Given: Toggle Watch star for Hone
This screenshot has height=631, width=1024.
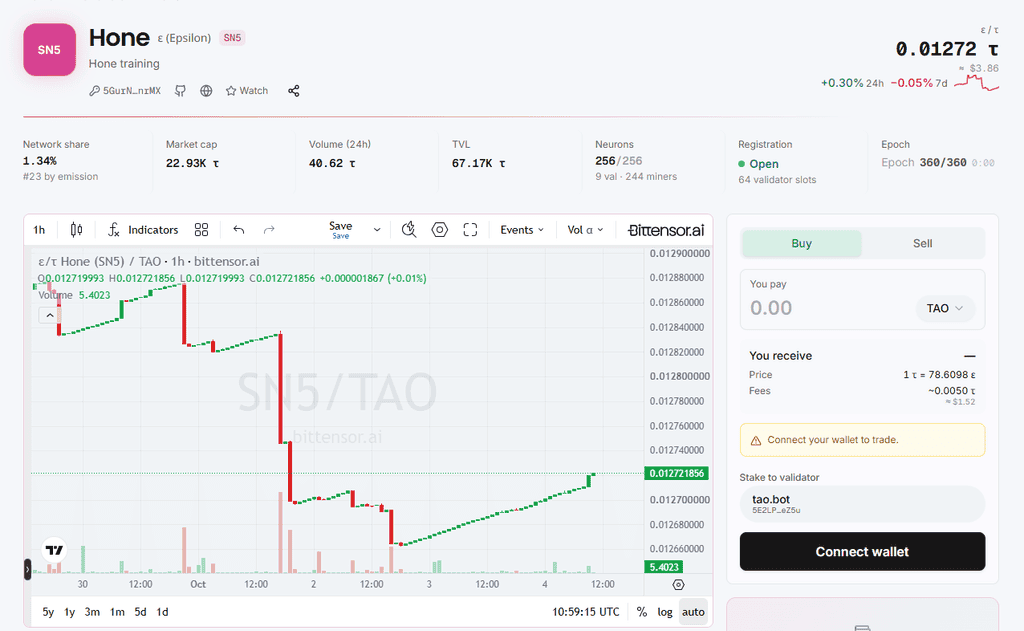Looking at the screenshot, I should 247,91.
